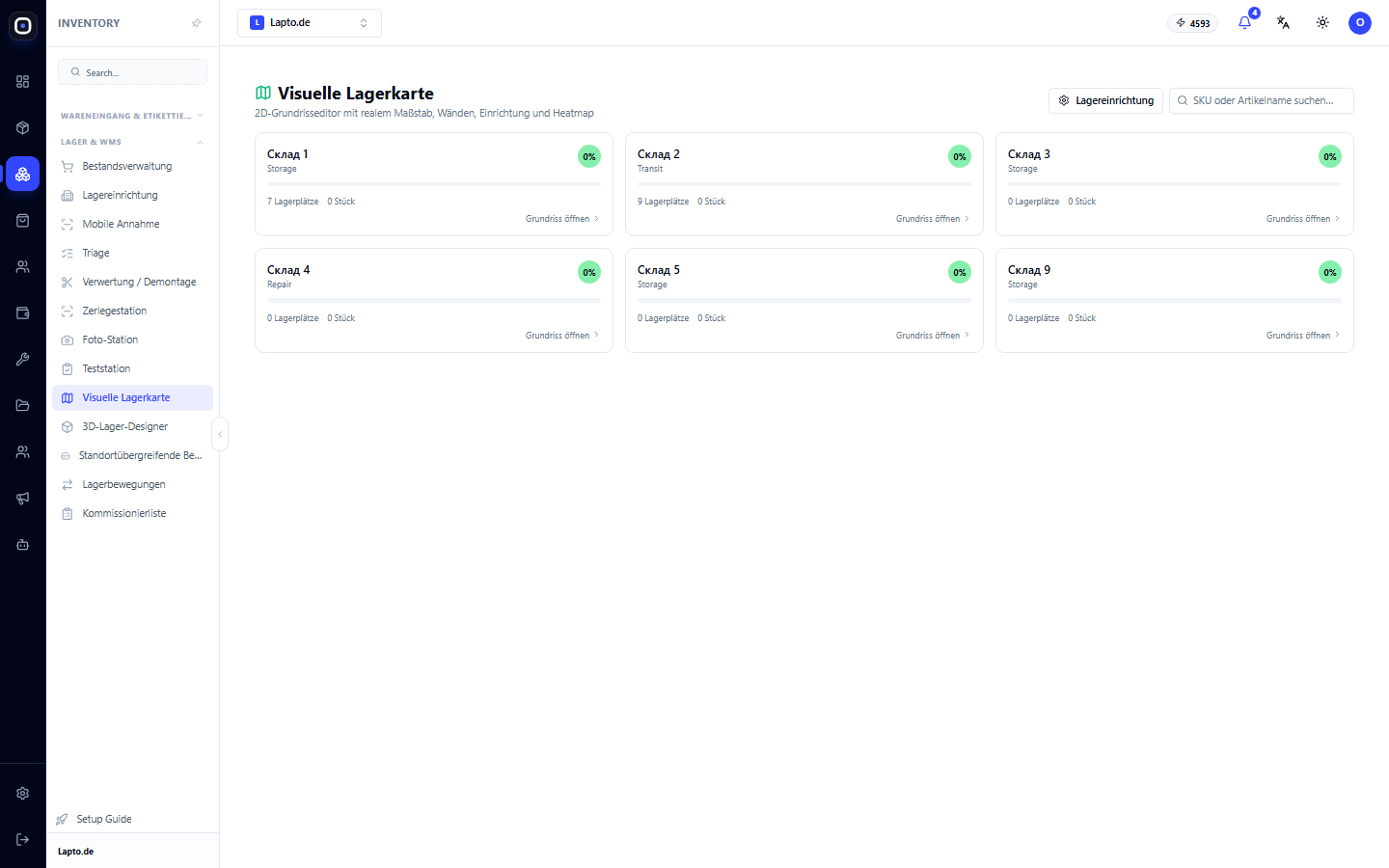1389x868 pixels.
Task: Open the Lapto.de site selector dropdown
Action: (310, 23)
